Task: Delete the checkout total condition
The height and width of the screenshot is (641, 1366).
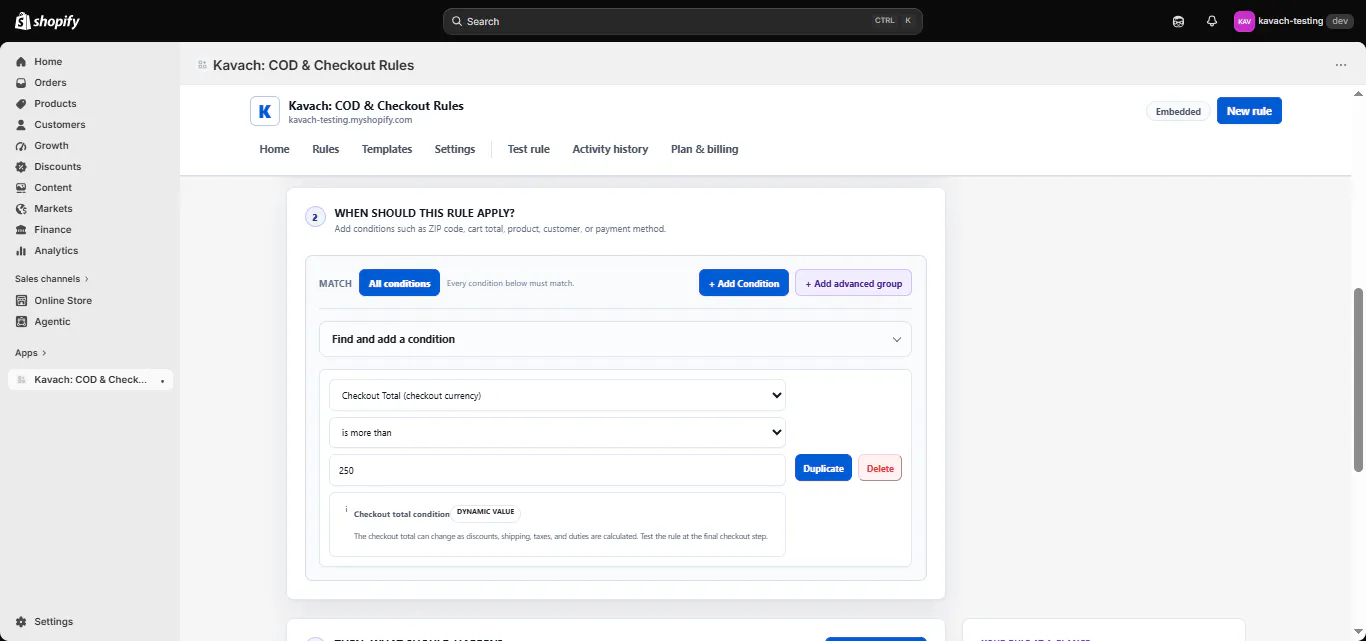Action: (x=880, y=468)
